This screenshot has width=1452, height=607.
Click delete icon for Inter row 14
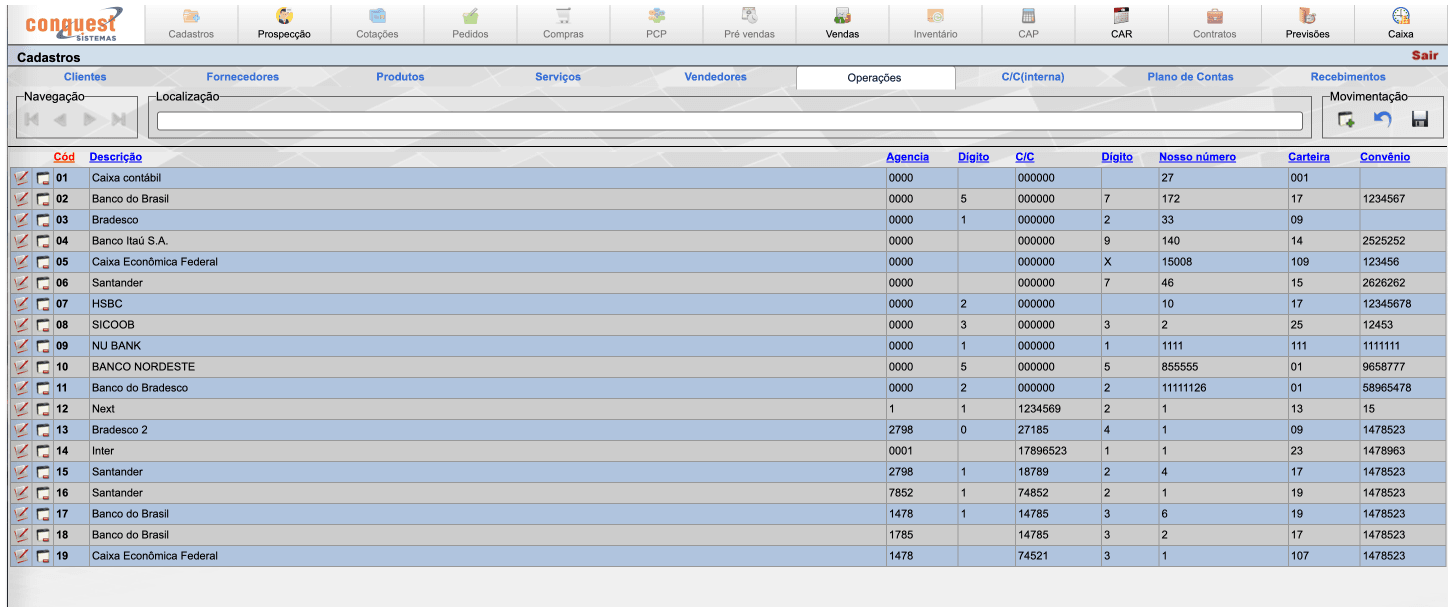pyautogui.click(x=43, y=451)
